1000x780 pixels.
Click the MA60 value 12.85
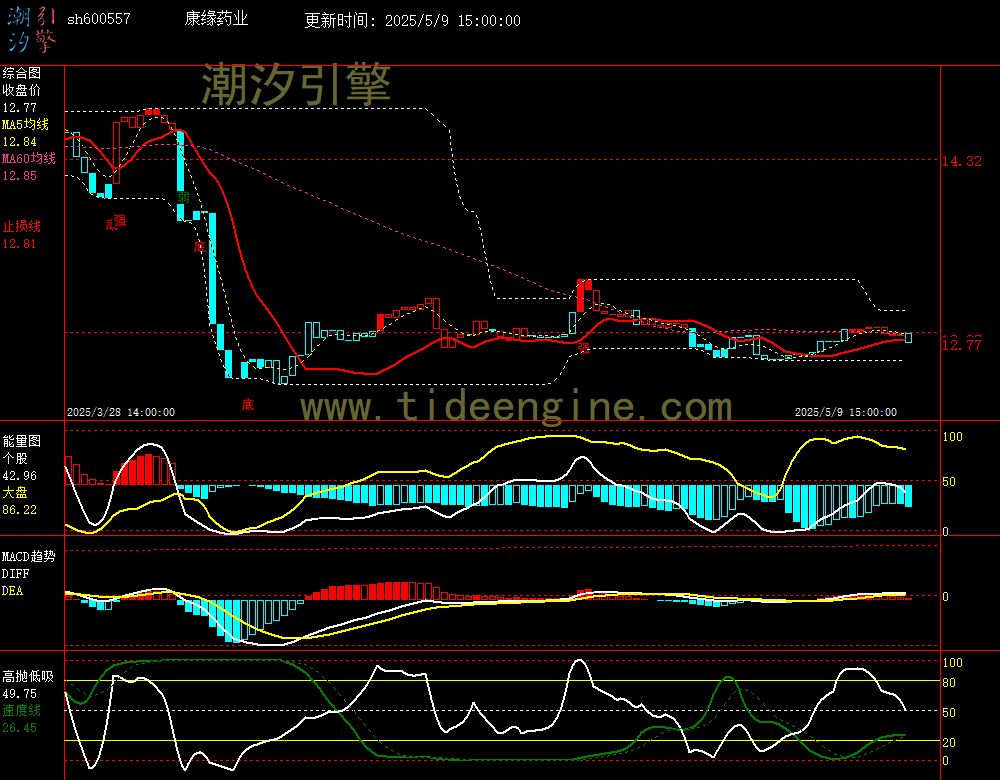(20, 175)
